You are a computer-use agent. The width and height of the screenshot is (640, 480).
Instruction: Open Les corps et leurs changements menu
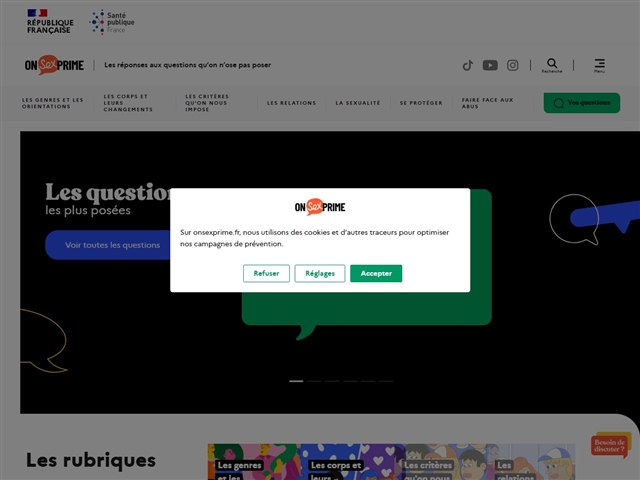pyautogui.click(x=128, y=103)
